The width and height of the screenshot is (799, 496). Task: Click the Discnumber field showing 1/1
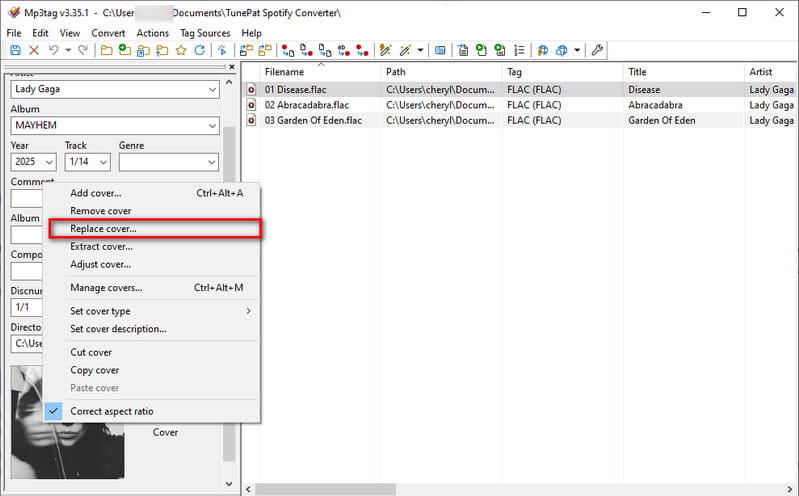pyautogui.click(x=26, y=307)
